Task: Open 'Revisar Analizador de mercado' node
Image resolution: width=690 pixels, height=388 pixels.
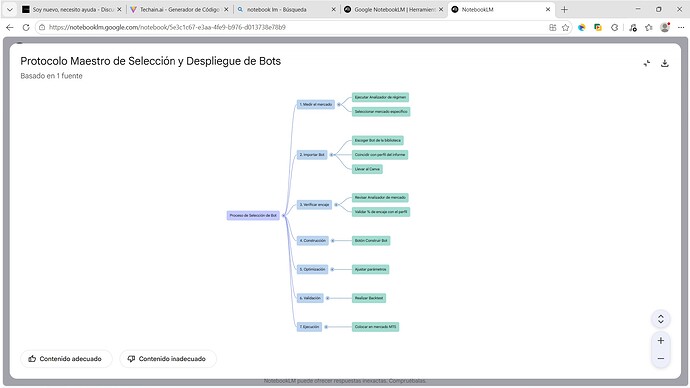Action: click(x=380, y=198)
